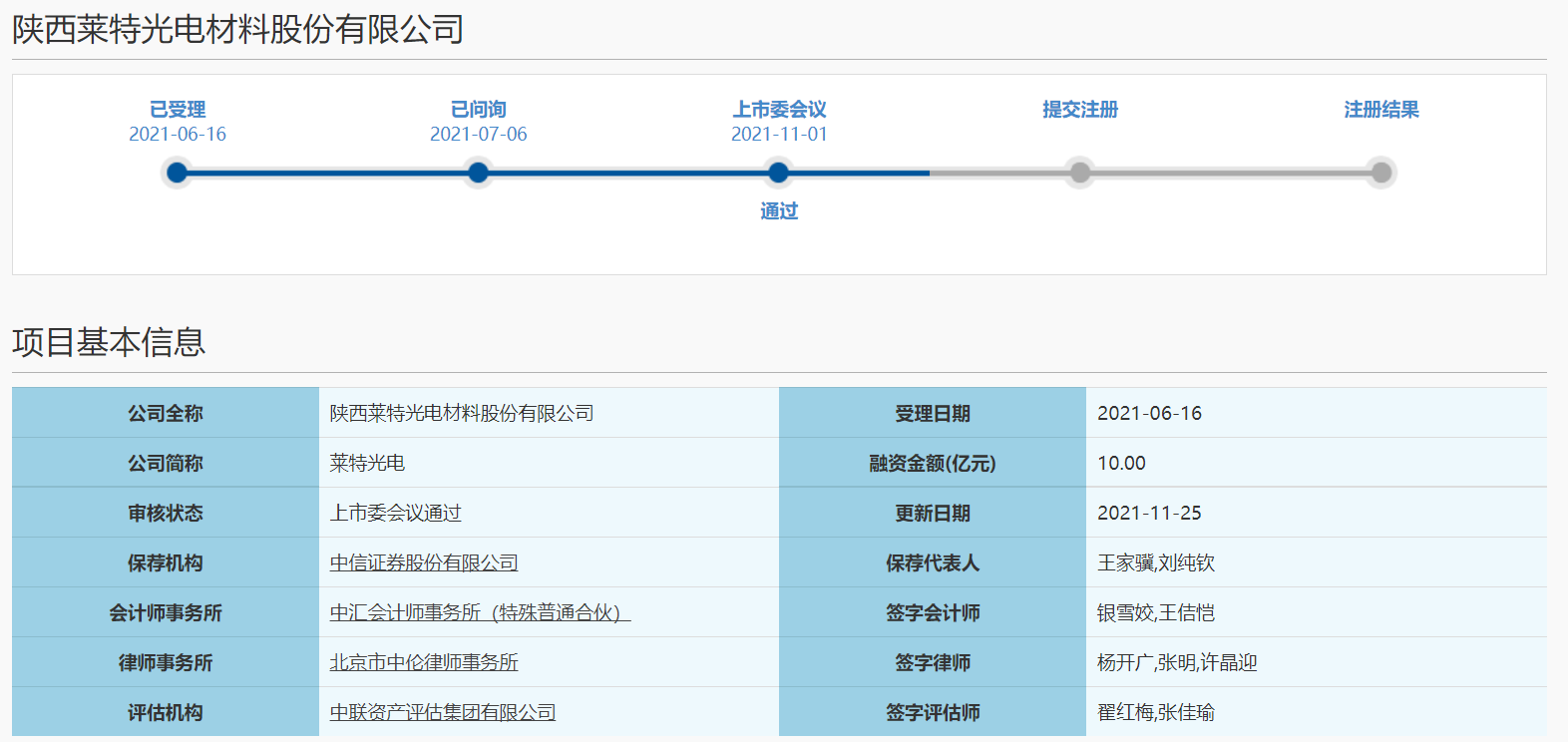Click the 提交注册 gray timeline node
The width and height of the screenshot is (1568, 742).
(x=1080, y=173)
